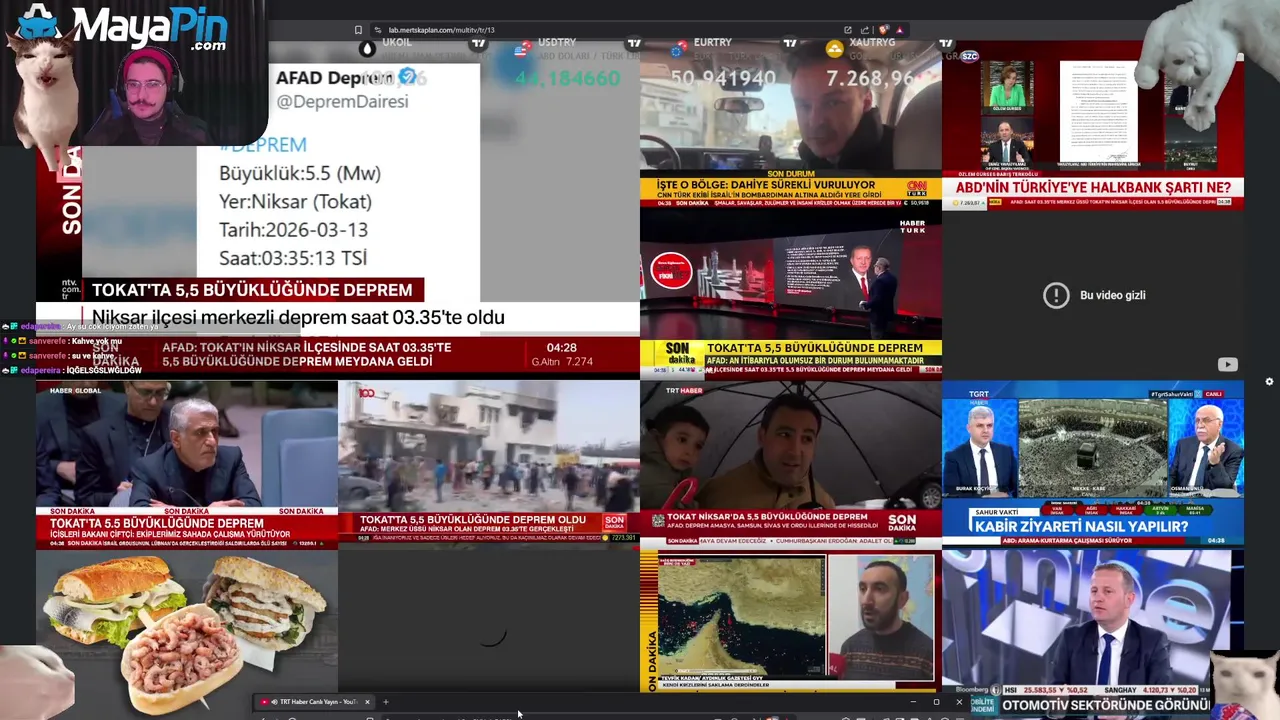Open the multitv settings gear icon
The height and width of the screenshot is (720, 1280).
pyautogui.click(x=1269, y=381)
